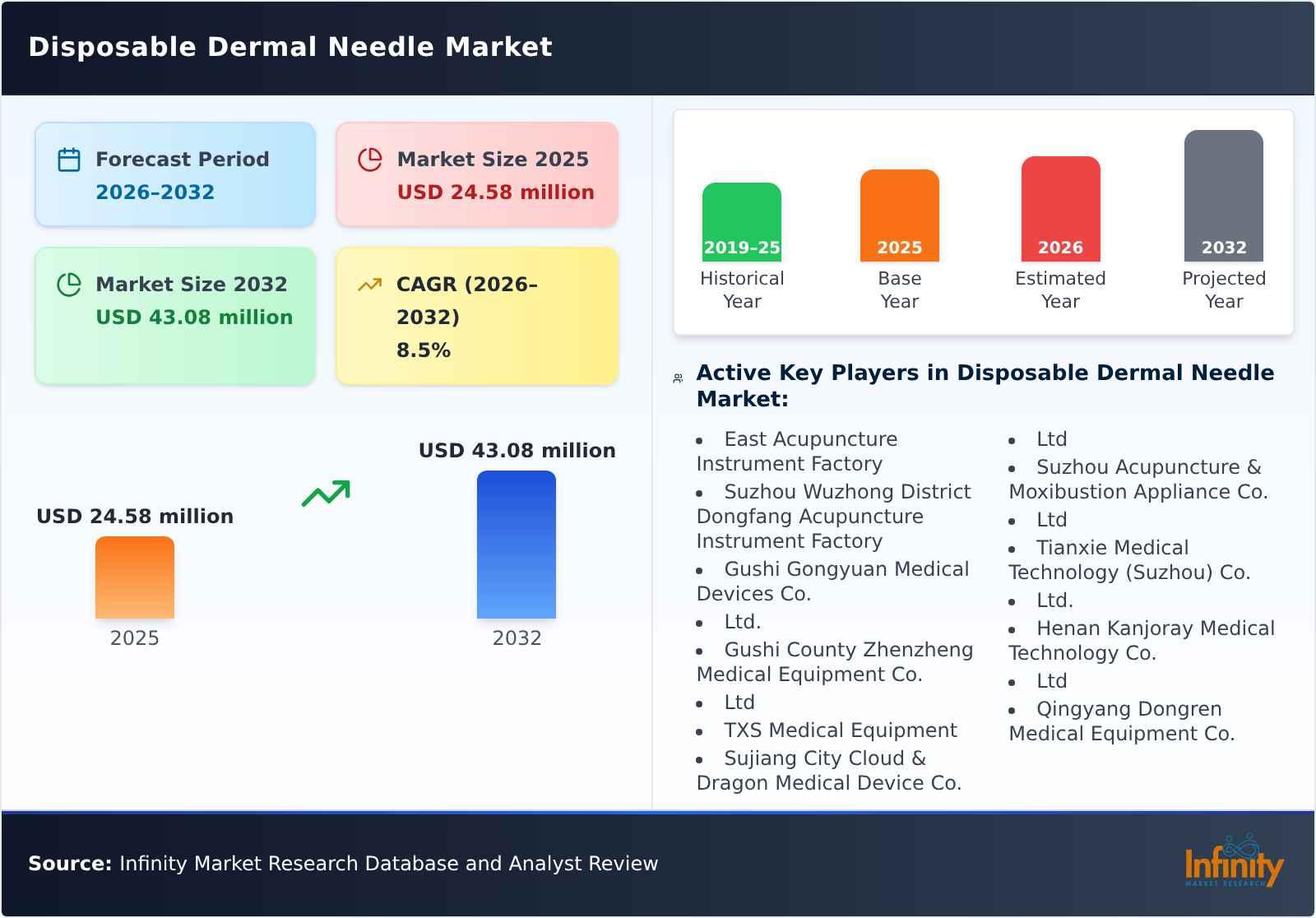The image size is (1316, 918).
Task: Select the red 2026 Estimated Year bar
Action: [1060, 208]
